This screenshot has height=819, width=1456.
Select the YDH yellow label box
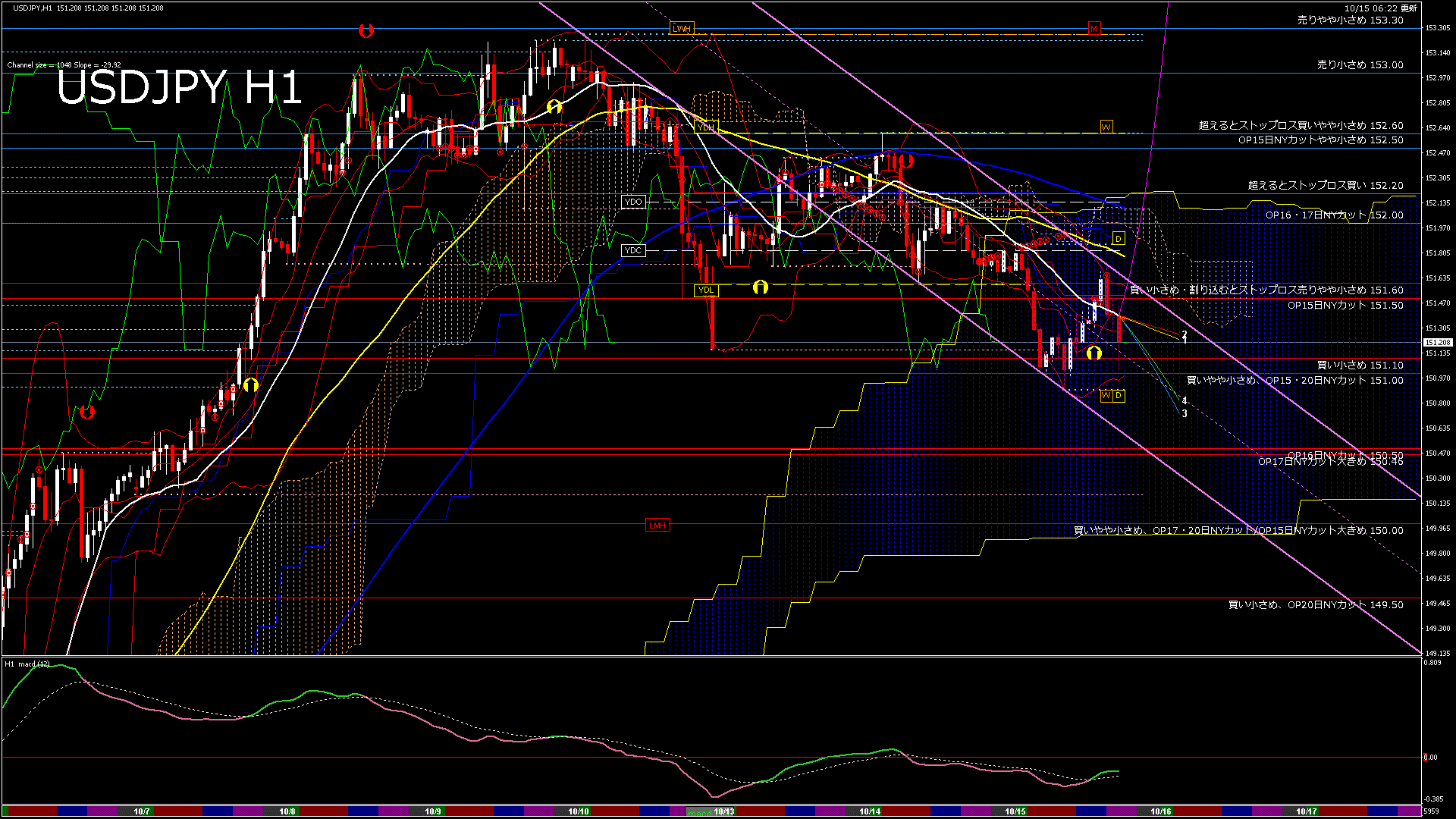coord(706,127)
